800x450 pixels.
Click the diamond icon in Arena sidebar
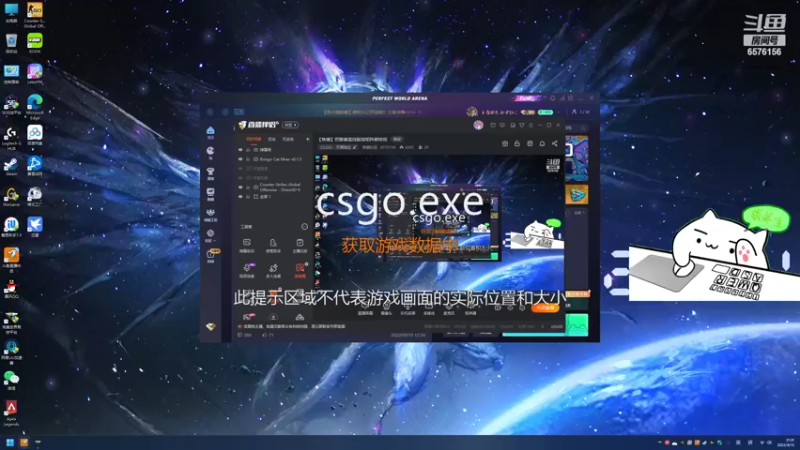pos(210,327)
